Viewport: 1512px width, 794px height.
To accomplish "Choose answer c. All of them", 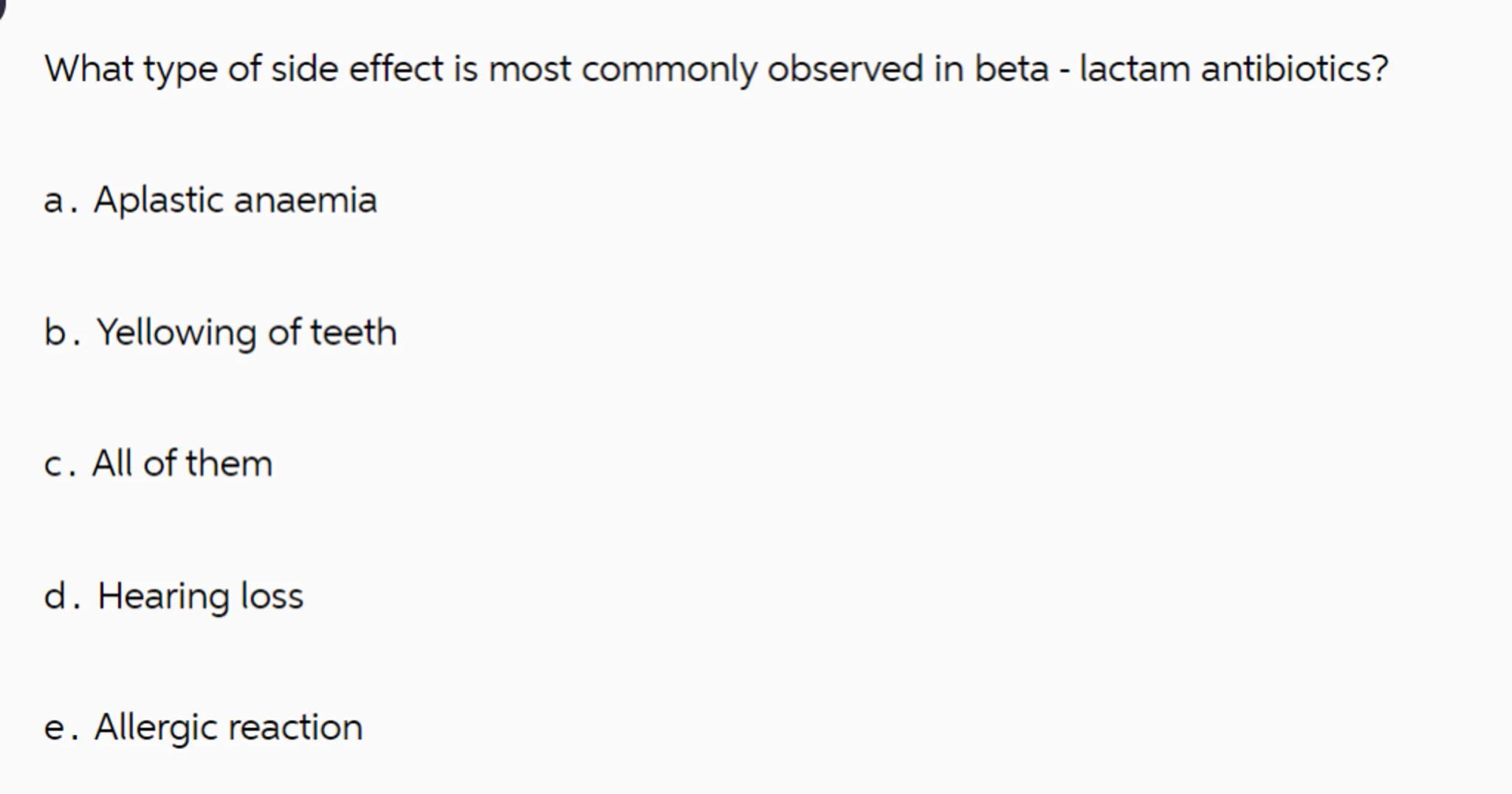I will pos(182,463).
